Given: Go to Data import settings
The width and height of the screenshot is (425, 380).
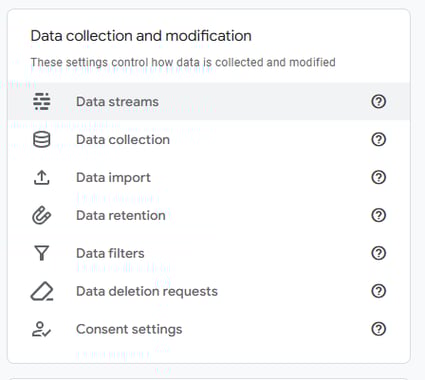Looking at the screenshot, I should [209, 177].
